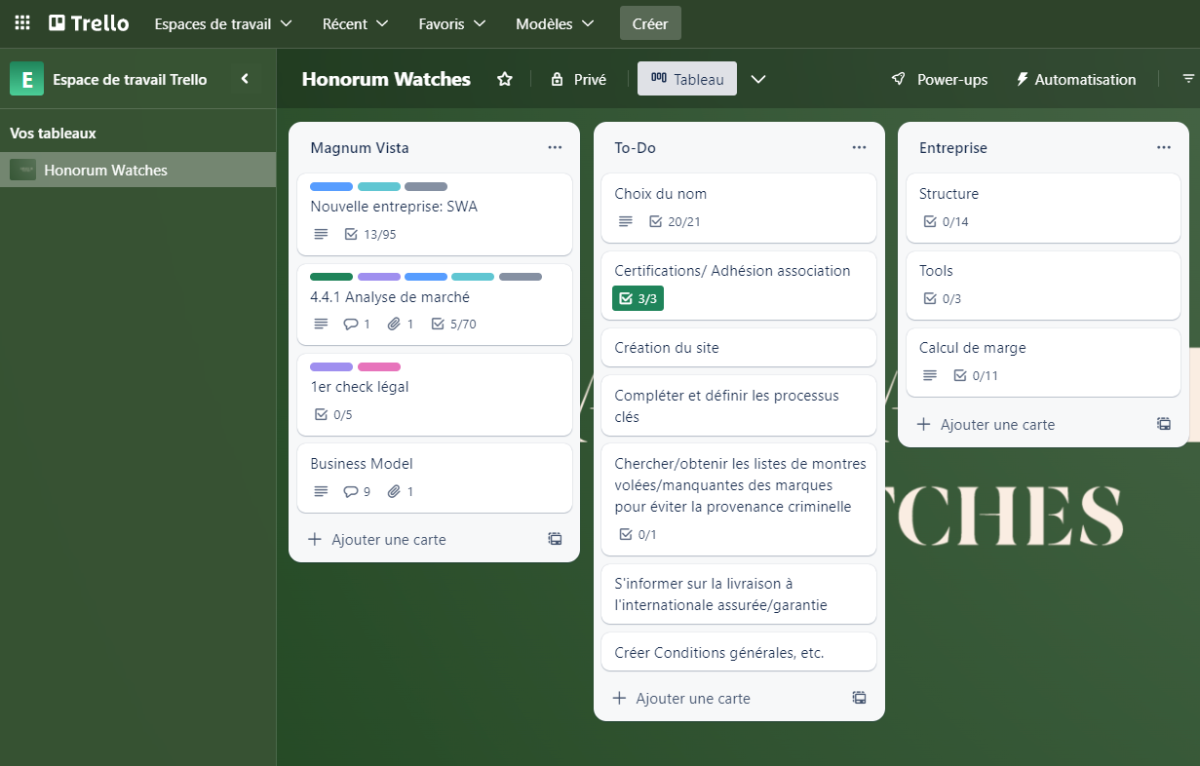Open Créer Conditions générales card
This screenshot has width=1200, height=766.
click(739, 652)
